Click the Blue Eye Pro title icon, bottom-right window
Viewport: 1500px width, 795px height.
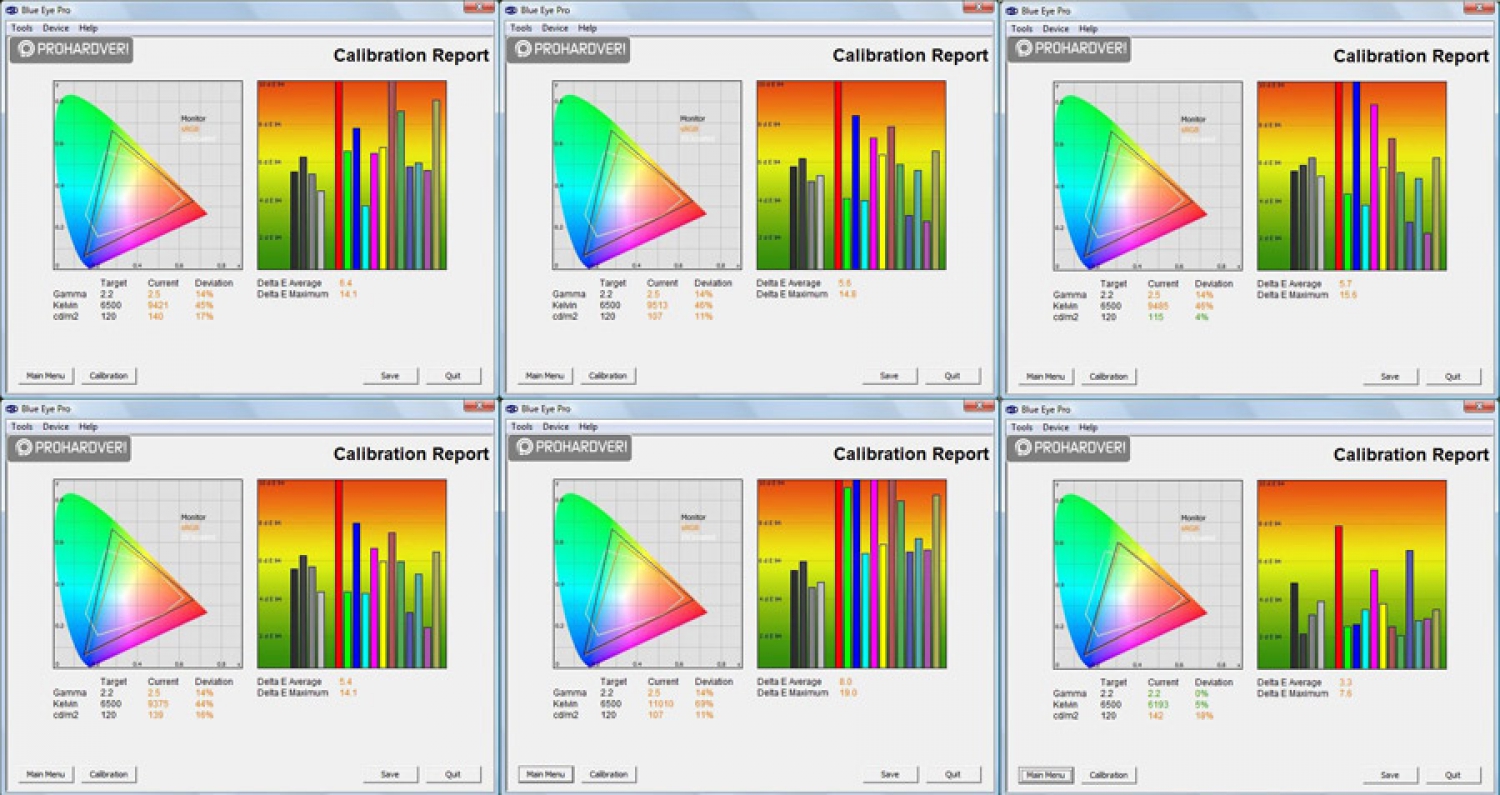[x=1012, y=409]
